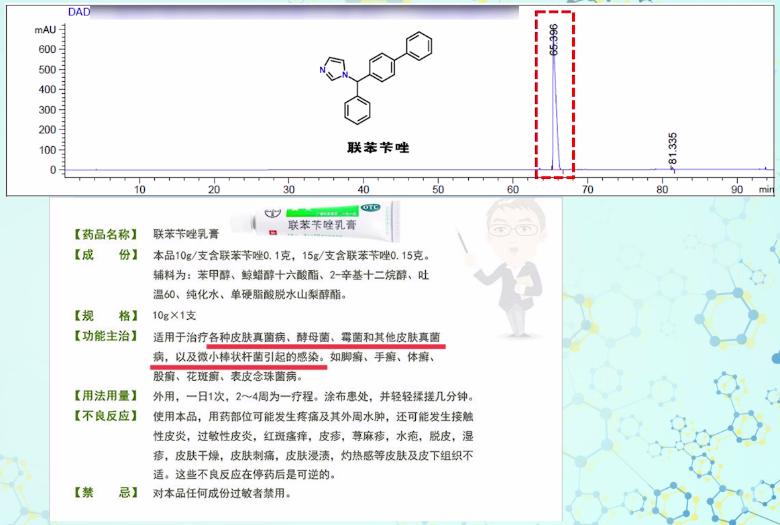This screenshot has width=780, height=525.
Task: Click the OTC badge on the ointment tube
Action: point(370,208)
